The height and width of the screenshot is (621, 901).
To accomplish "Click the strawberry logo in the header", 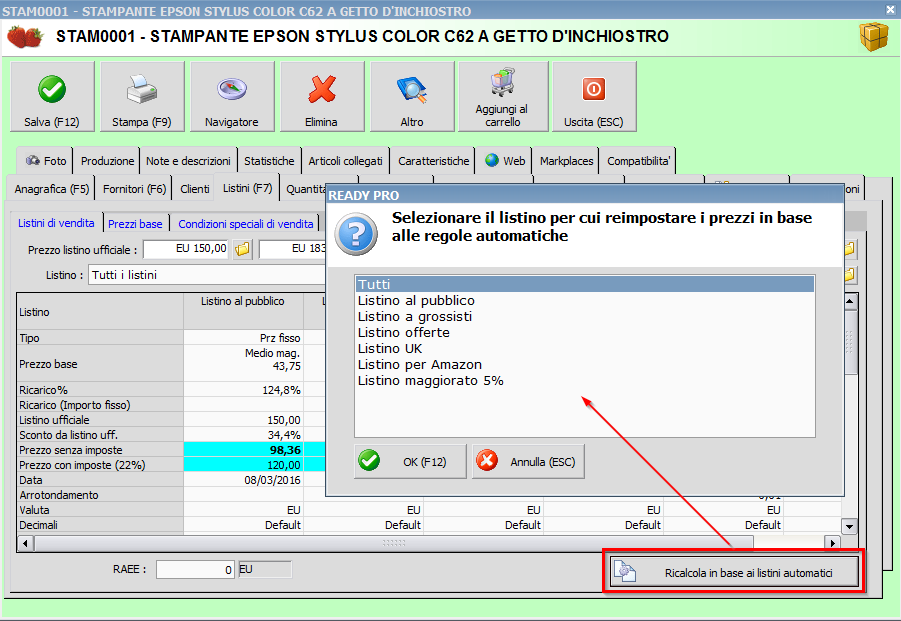I will (x=25, y=36).
